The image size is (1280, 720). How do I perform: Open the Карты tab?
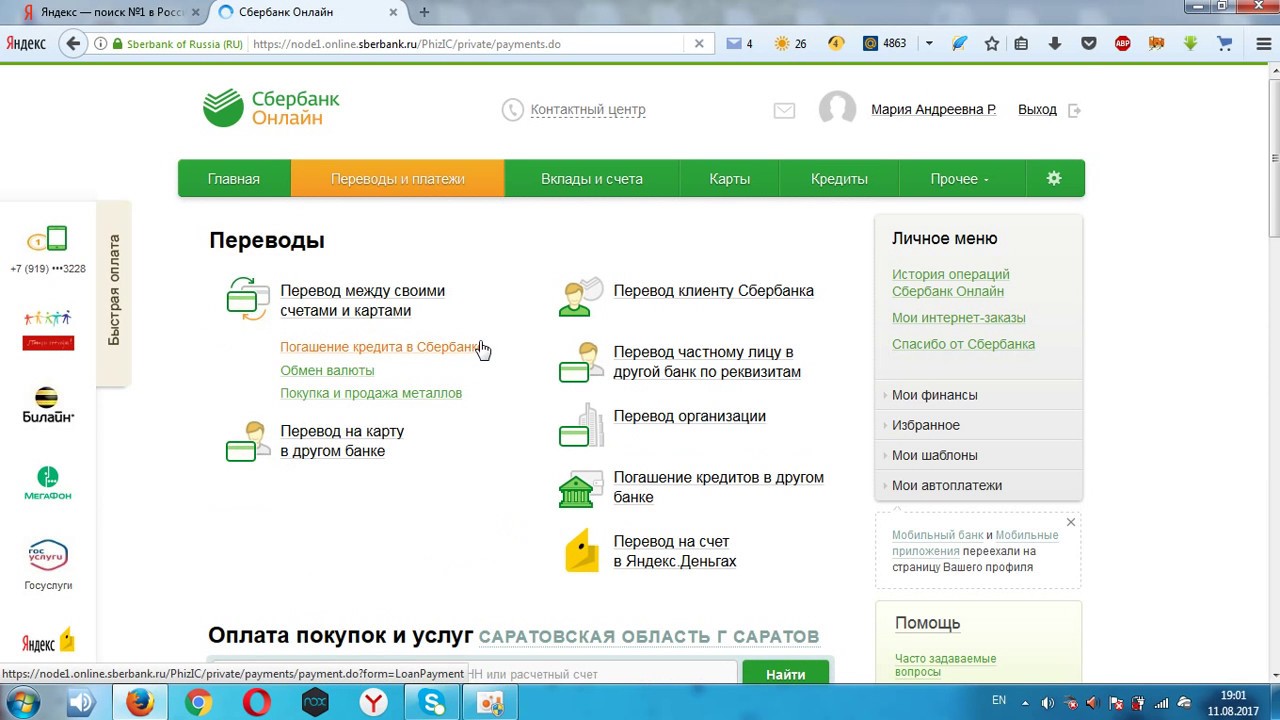(x=730, y=179)
